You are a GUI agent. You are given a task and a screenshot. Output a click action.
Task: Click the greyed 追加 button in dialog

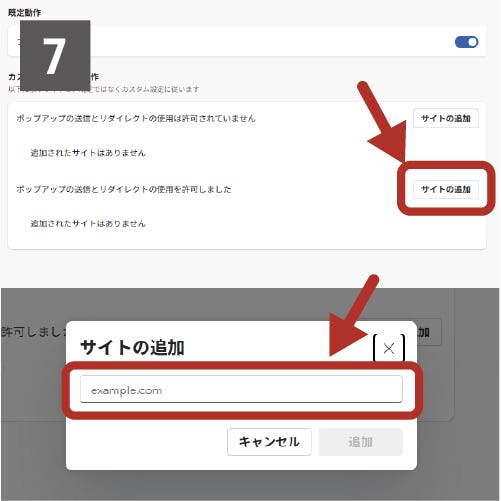361,442
